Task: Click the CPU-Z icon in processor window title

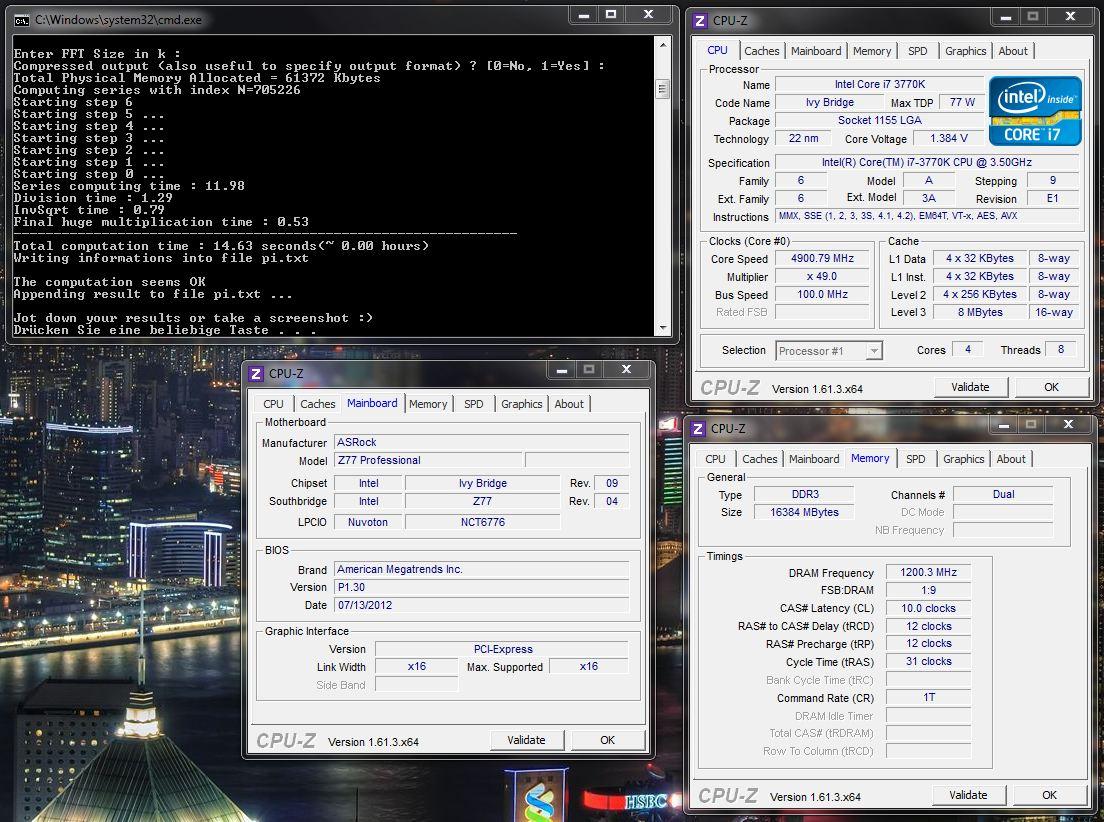Action: [x=700, y=20]
